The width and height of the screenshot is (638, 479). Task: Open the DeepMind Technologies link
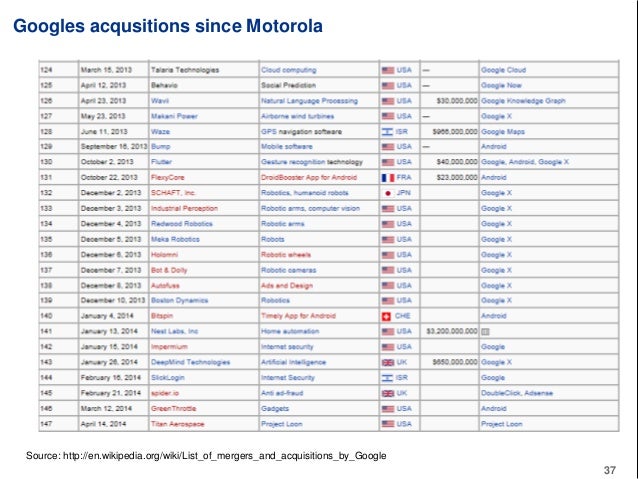pos(190,363)
